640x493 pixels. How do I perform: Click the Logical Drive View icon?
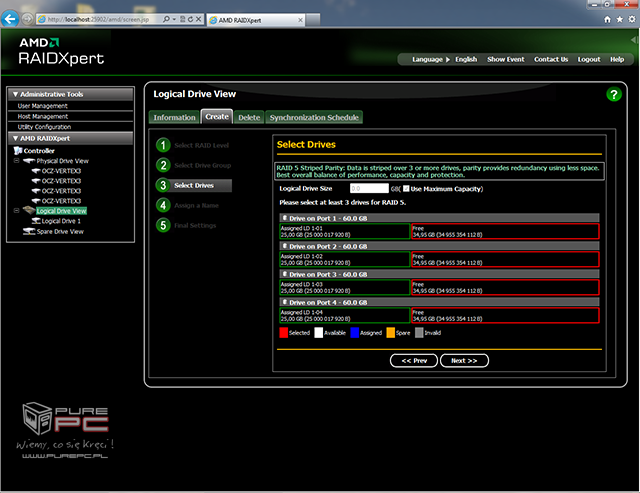point(29,211)
